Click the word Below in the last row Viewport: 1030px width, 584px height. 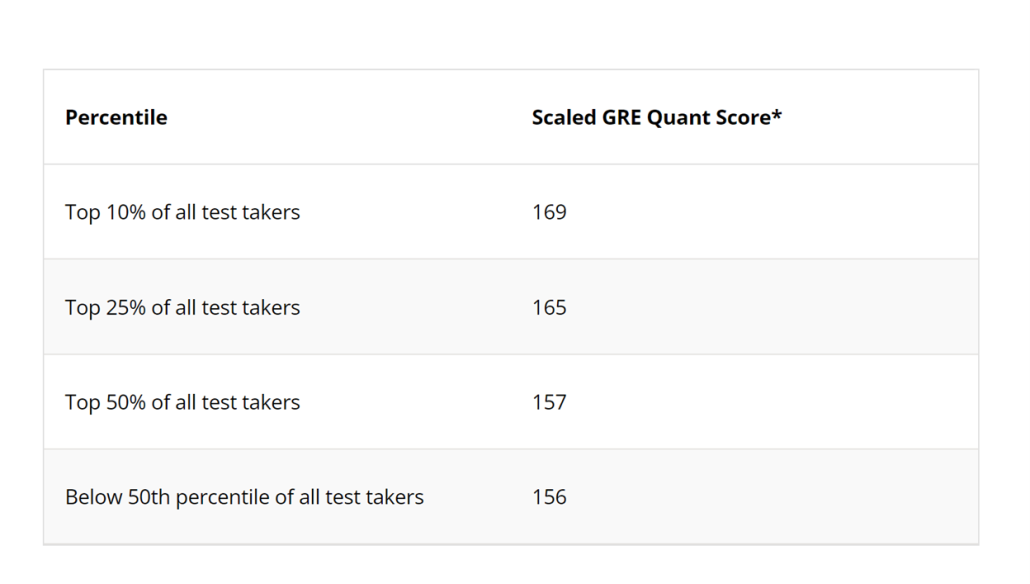coord(93,497)
